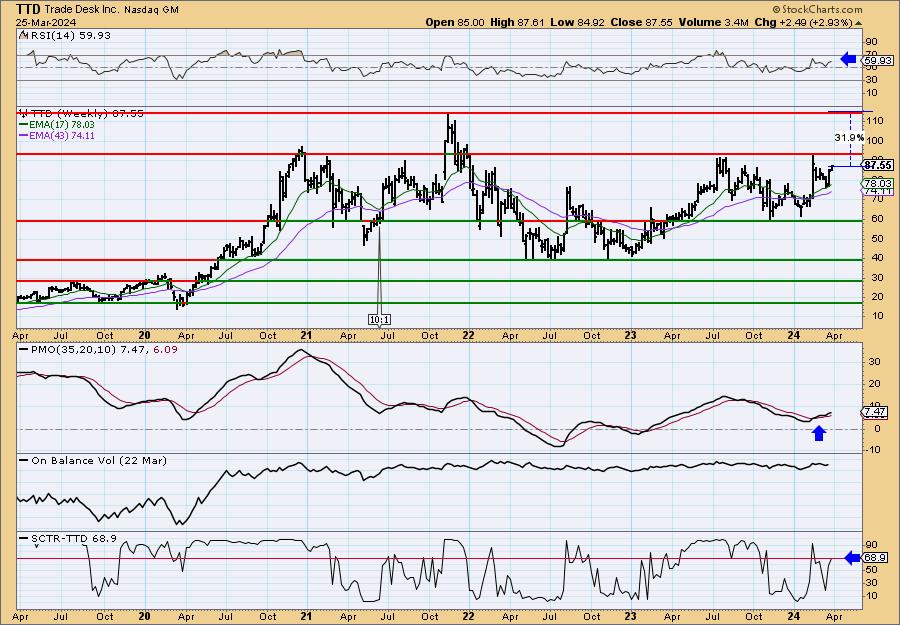900x625 pixels.
Task: Click the Close 87.55 value in the header
Action: [x=641, y=22]
